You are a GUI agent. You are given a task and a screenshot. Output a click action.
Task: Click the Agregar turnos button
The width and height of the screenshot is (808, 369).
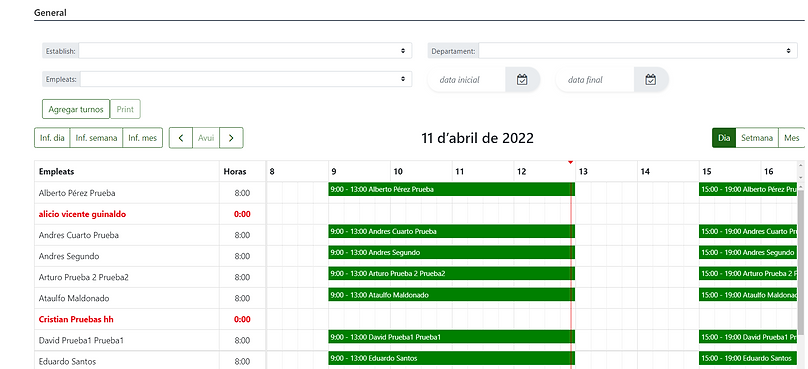pos(76,109)
